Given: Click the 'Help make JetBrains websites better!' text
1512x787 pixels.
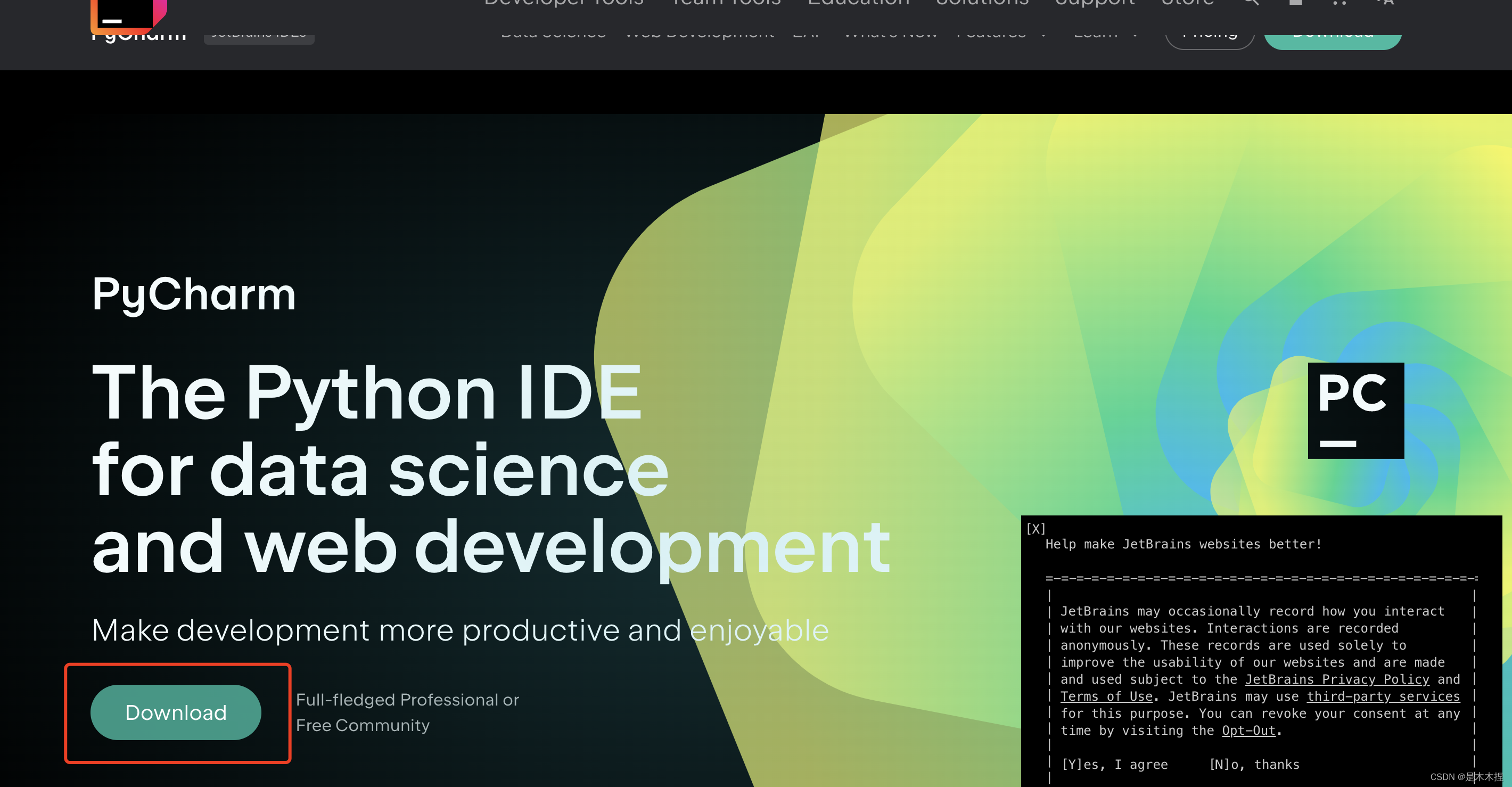Looking at the screenshot, I should click(x=1184, y=544).
